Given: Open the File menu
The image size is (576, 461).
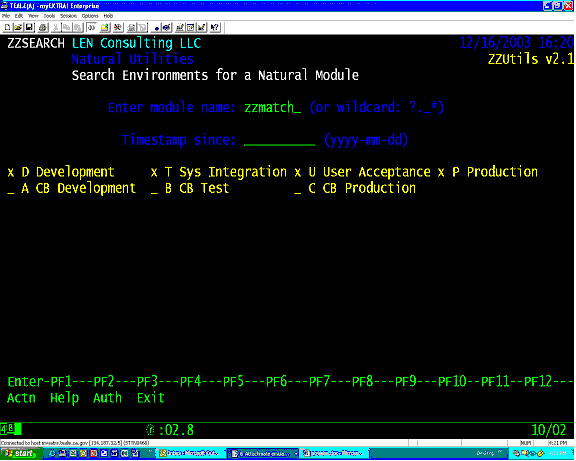Looking at the screenshot, I should click(x=6, y=16).
